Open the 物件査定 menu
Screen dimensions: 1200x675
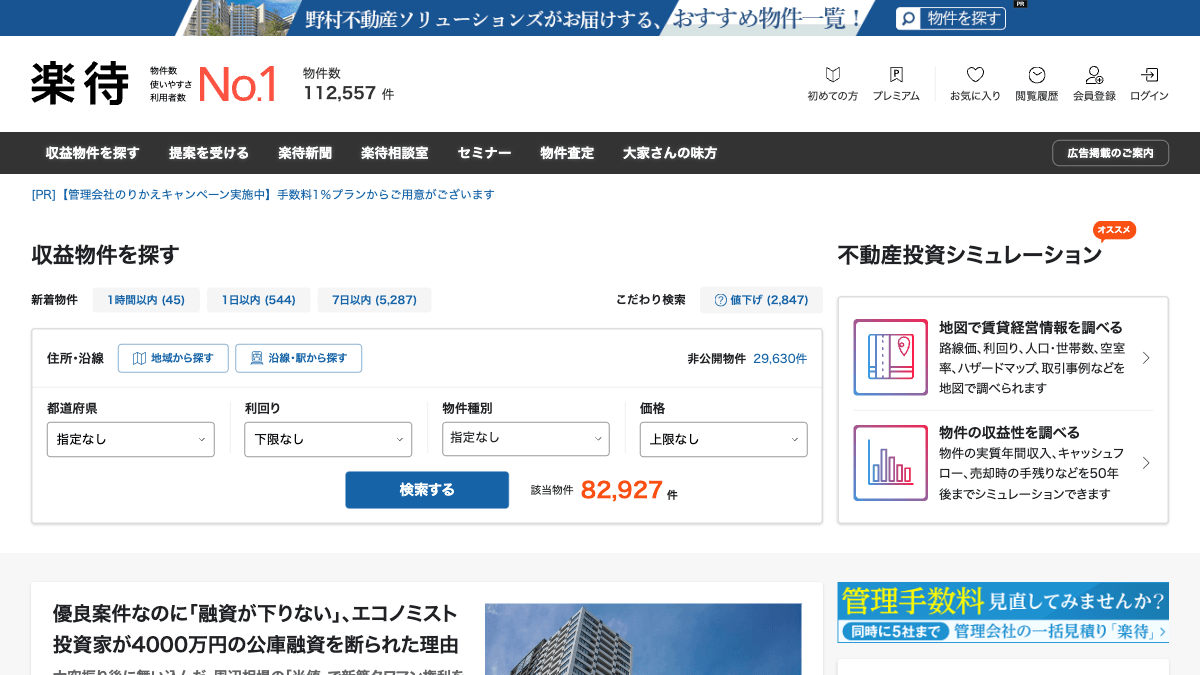pyautogui.click(x=567, y=153)
